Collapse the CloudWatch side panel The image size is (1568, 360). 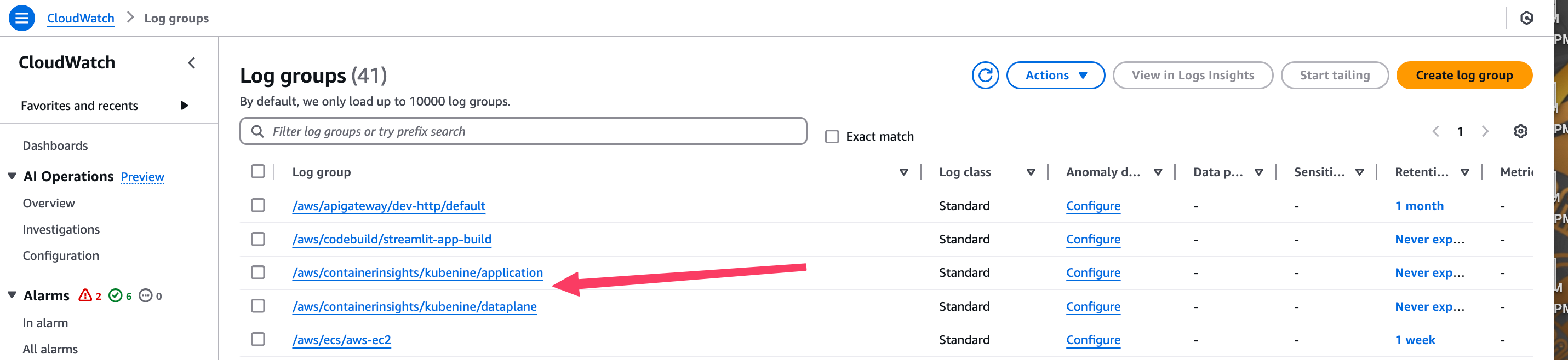[192, 62]
